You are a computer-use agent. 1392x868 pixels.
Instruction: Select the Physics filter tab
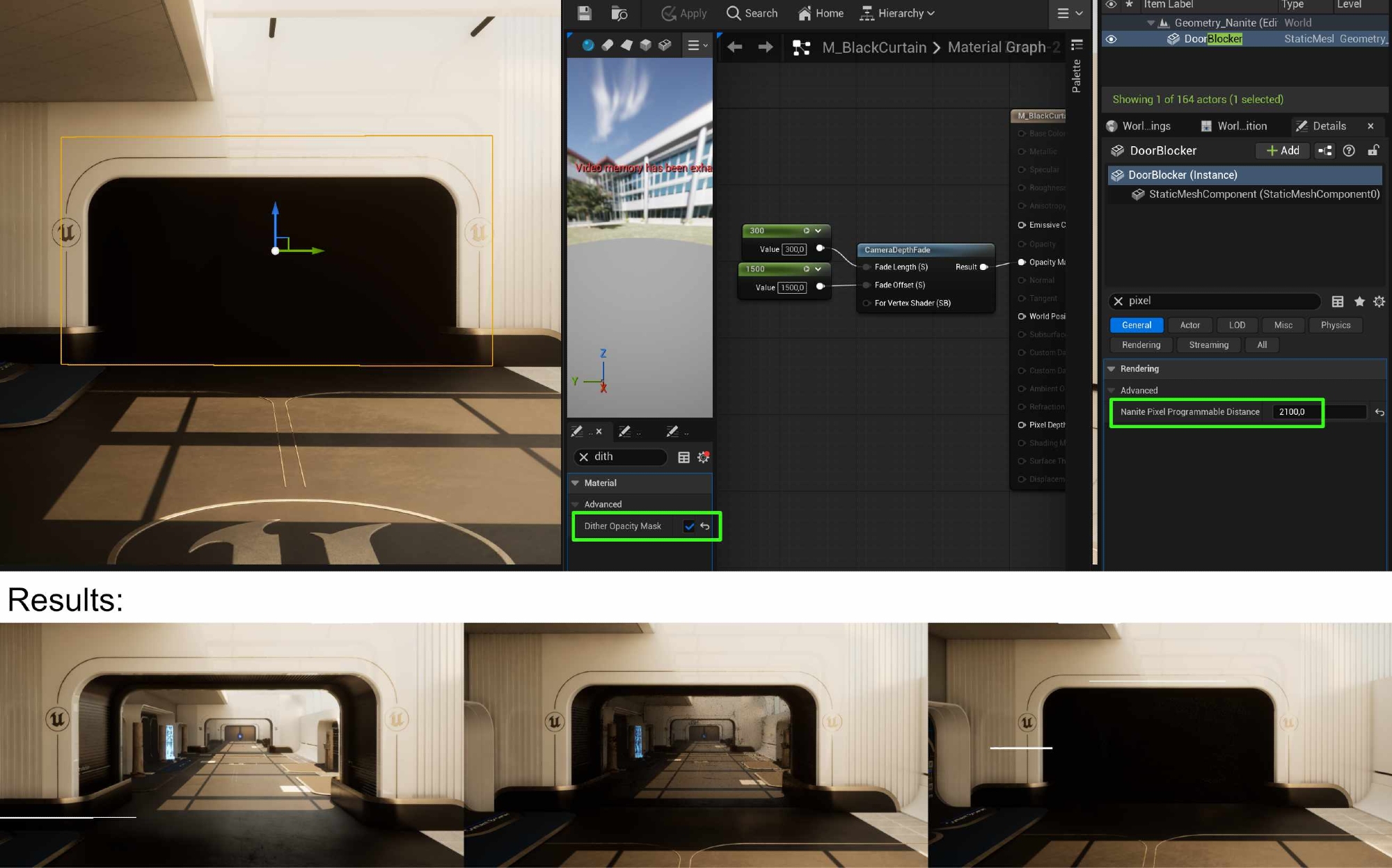coord(1335,325)
